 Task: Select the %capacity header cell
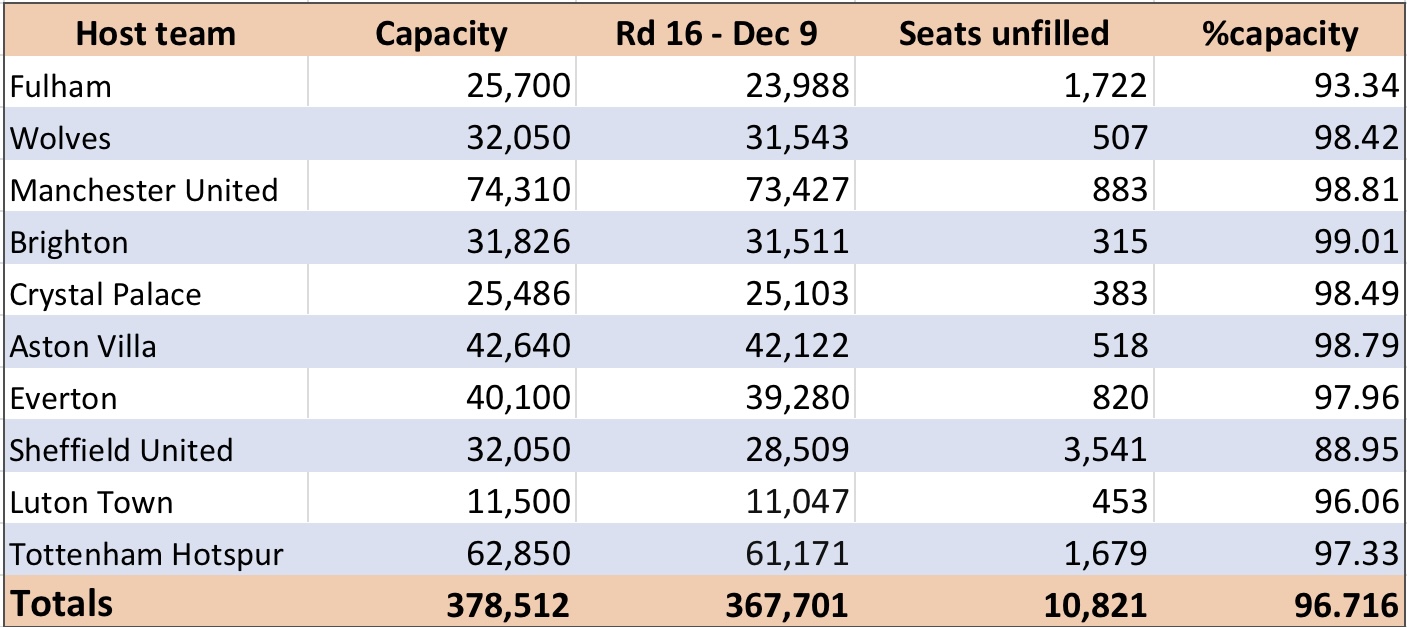1280,34
